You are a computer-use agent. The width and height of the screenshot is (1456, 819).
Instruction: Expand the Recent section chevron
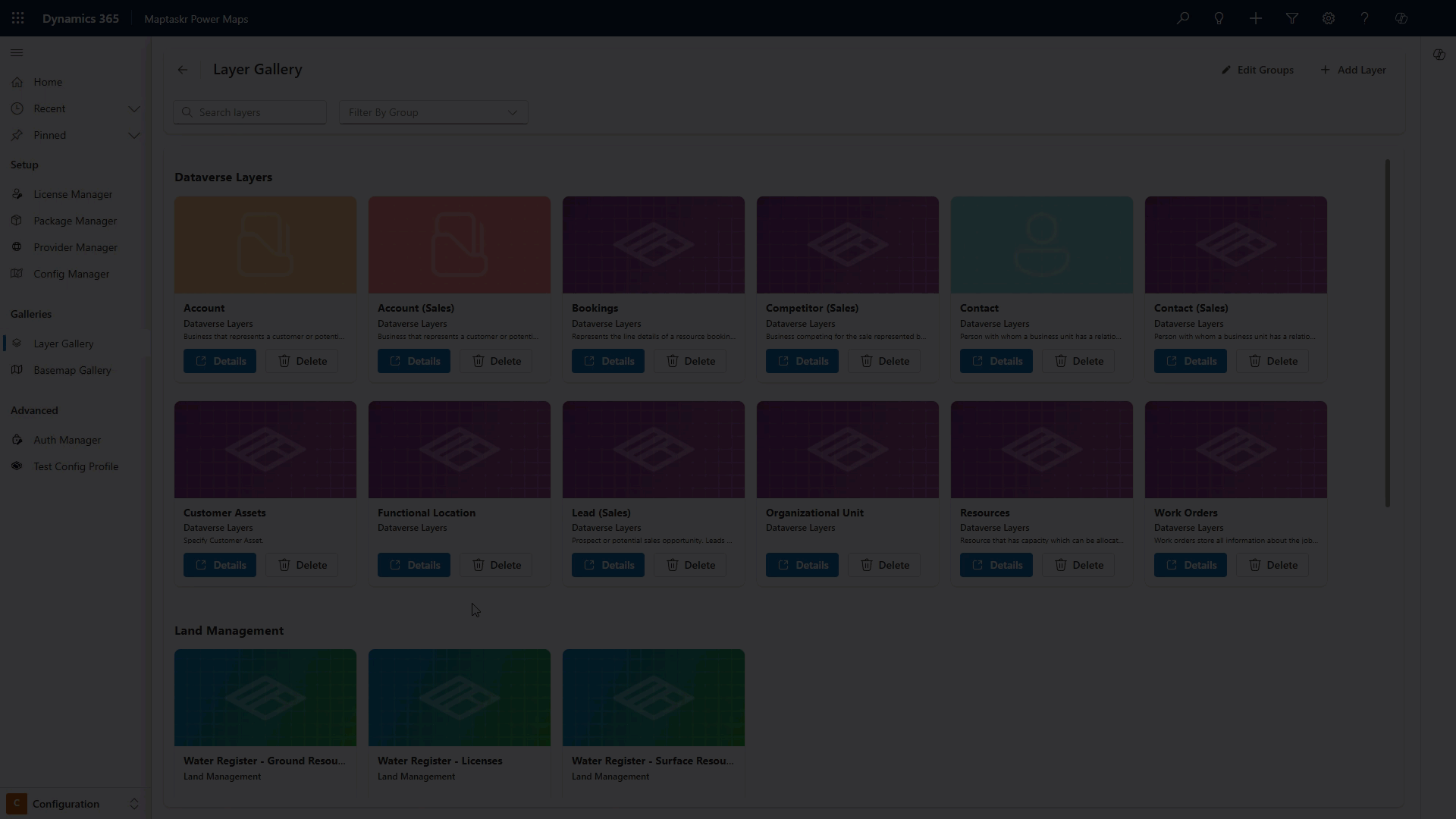[134, 108]
